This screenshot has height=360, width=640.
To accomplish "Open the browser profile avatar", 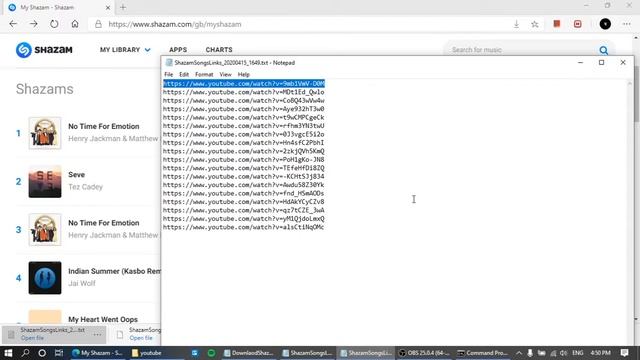I will (605, 24).
